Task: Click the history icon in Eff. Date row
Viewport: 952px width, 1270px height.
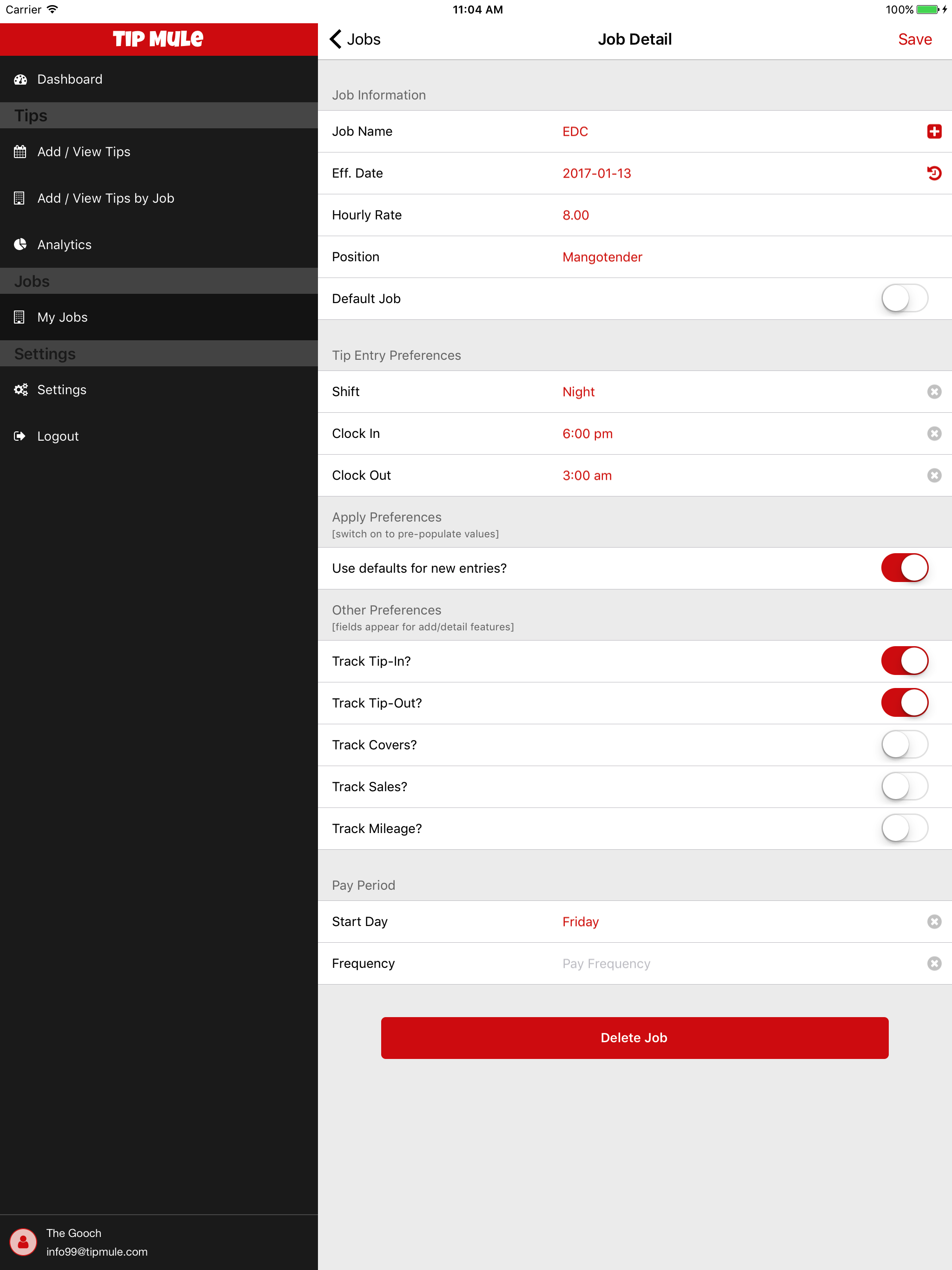Action: pos(934,173)
